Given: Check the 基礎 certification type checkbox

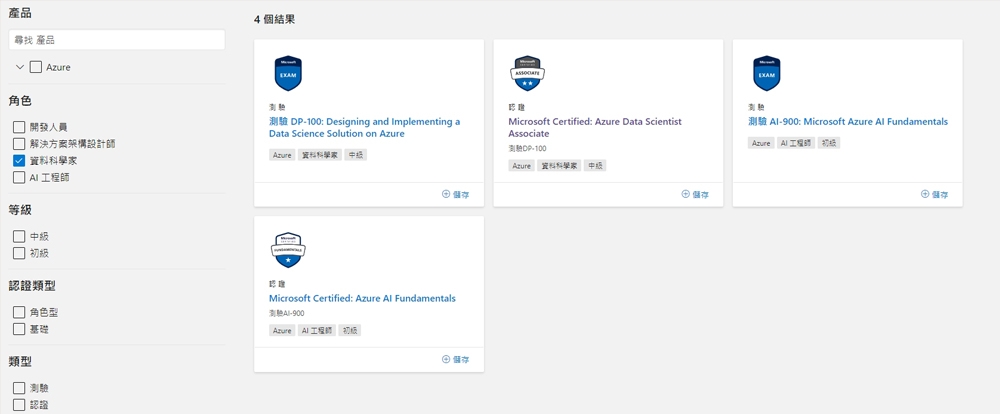Looking at the screenshot, I should [x=19, y=329].
